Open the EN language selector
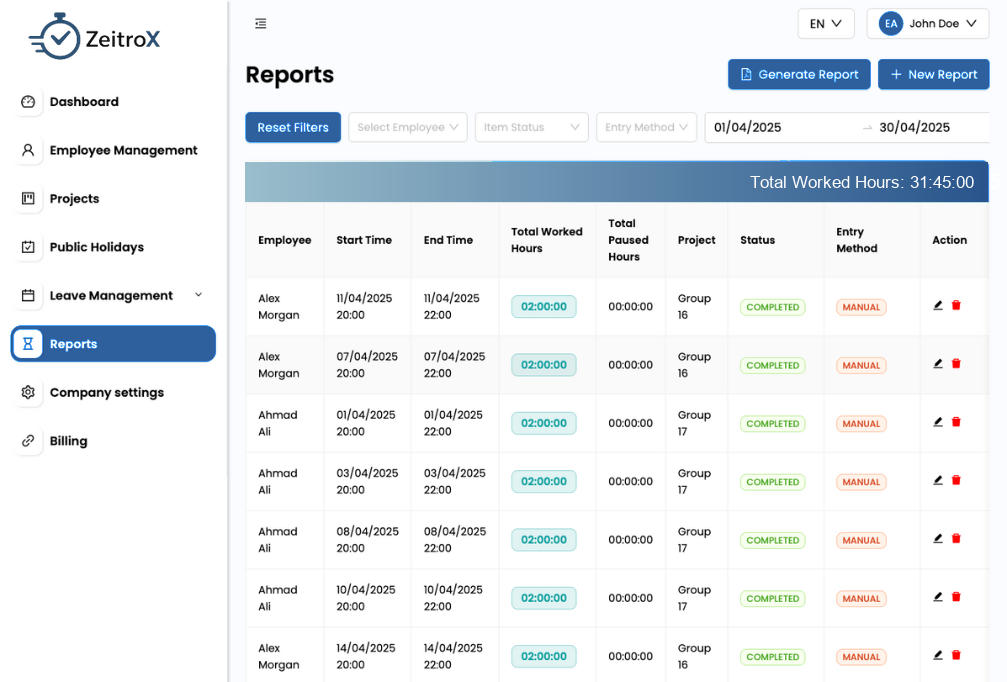This screenshot has height=682, width=1007. pos(825,24)
